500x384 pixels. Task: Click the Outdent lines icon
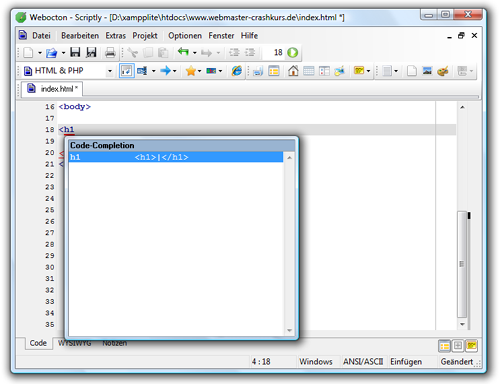[234, 52]
